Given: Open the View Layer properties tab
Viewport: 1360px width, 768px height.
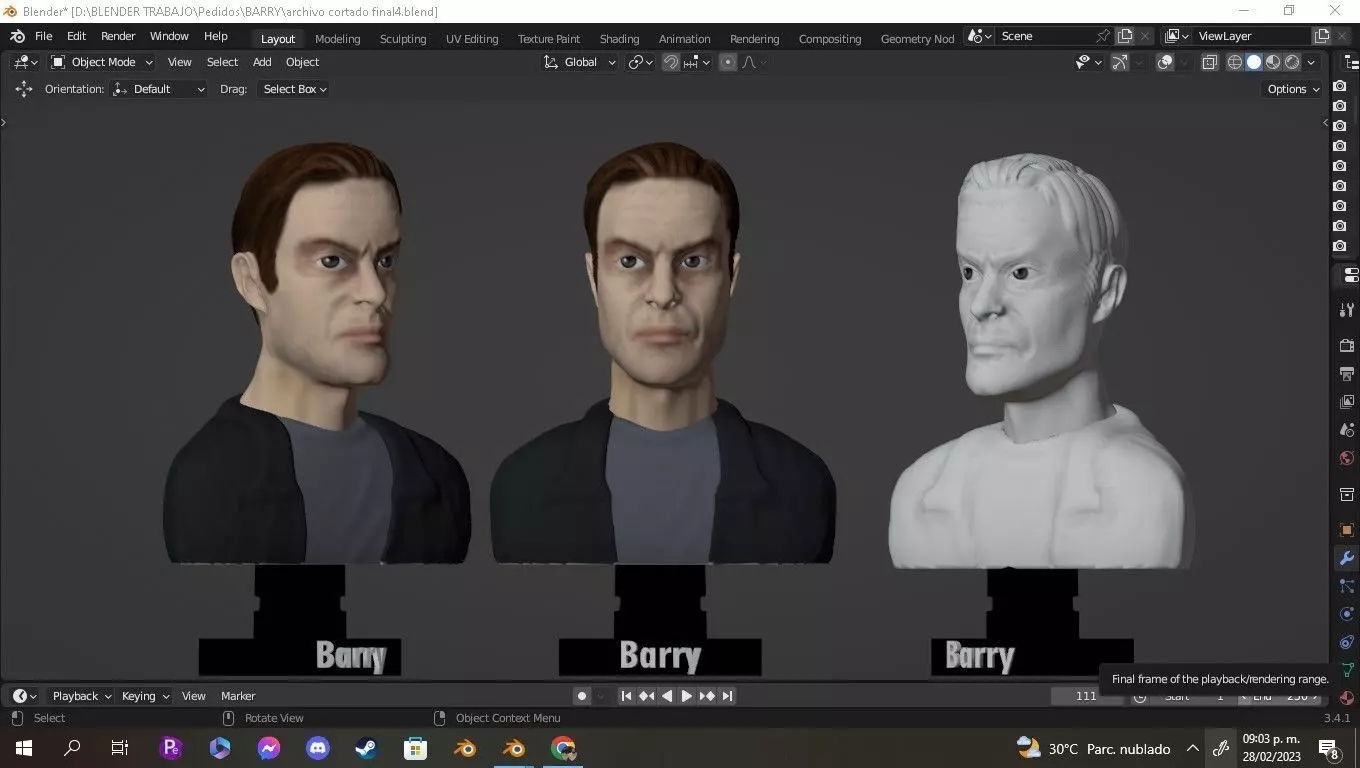Looking at the screenshot, I should 1347,402.
